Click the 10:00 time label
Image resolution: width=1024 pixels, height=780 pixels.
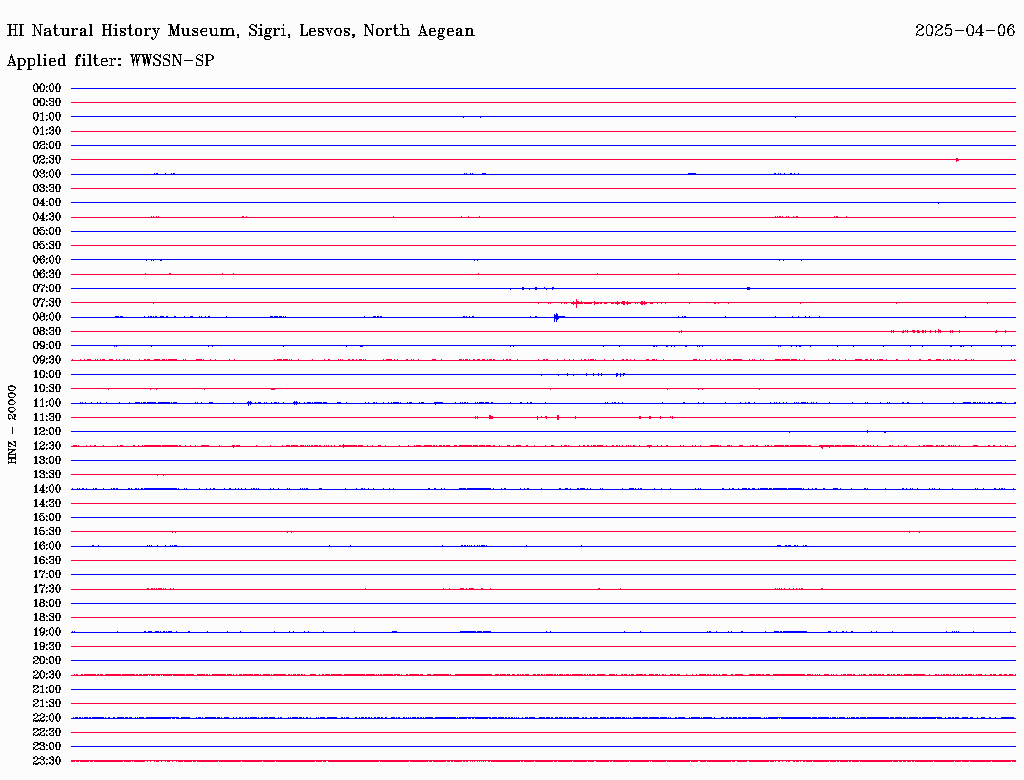point(47,374)
